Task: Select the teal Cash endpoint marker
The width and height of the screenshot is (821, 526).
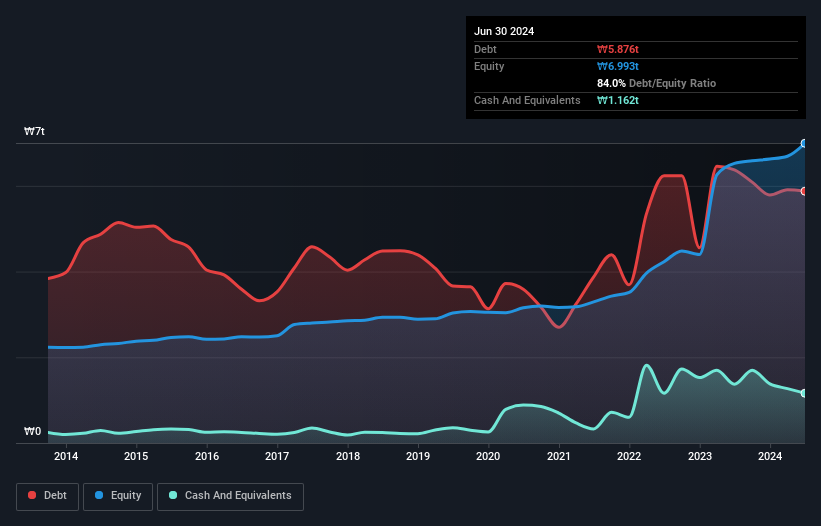Action: tap(804, 393)
